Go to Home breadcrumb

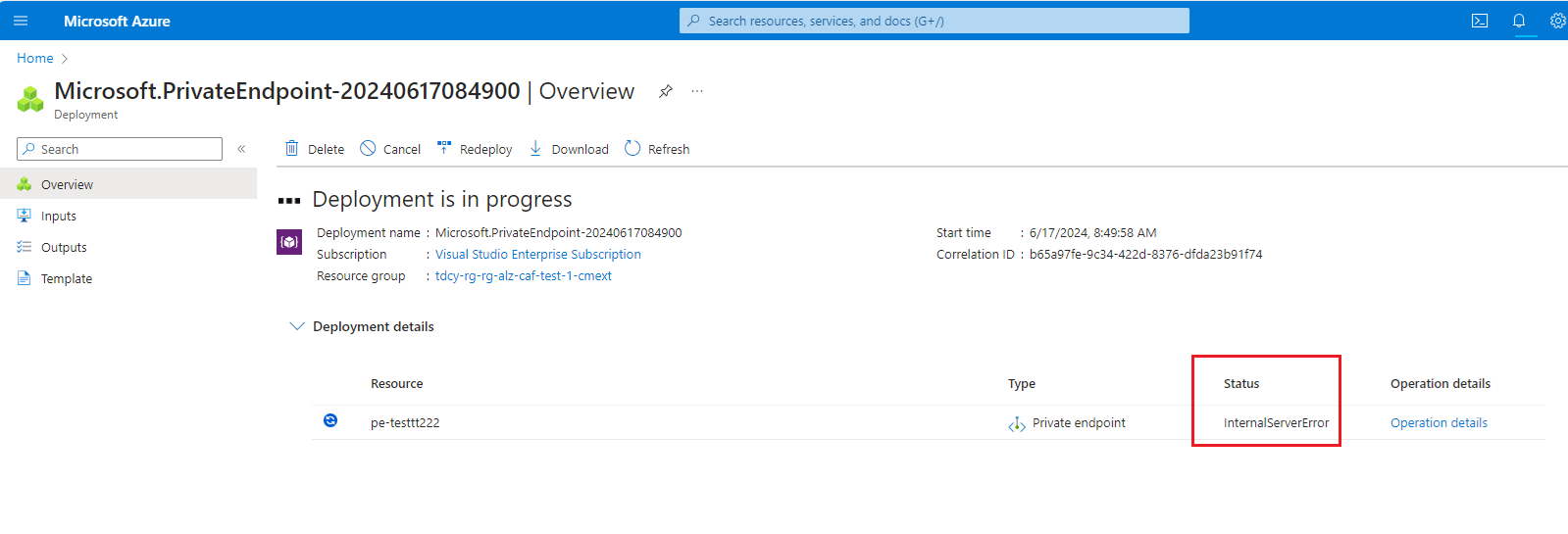click(35, 58)
